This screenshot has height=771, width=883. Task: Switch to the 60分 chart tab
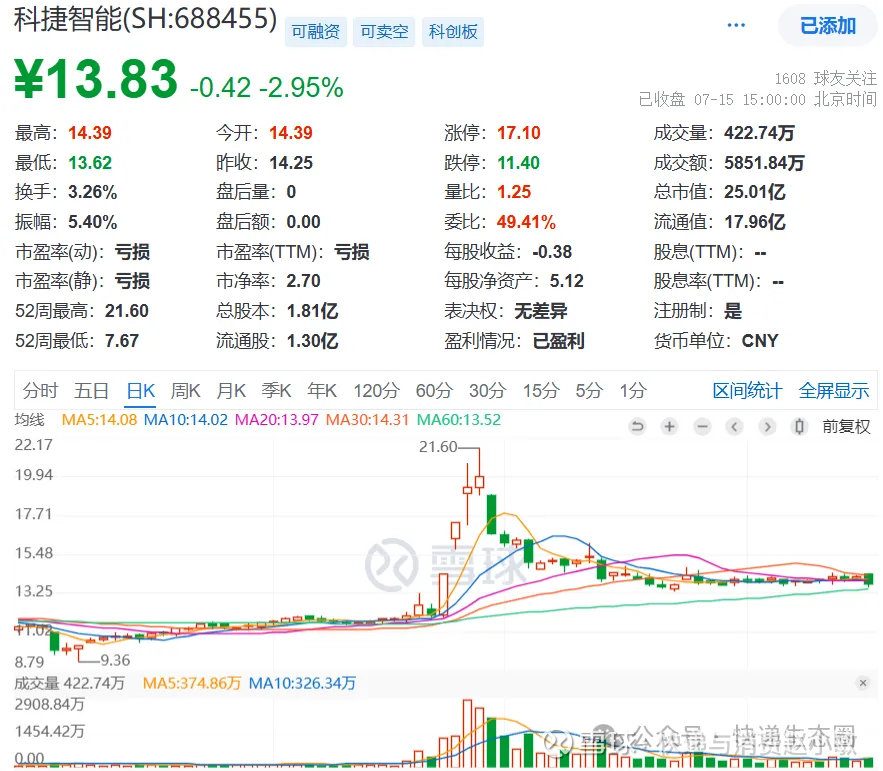(x=434, y=390)
